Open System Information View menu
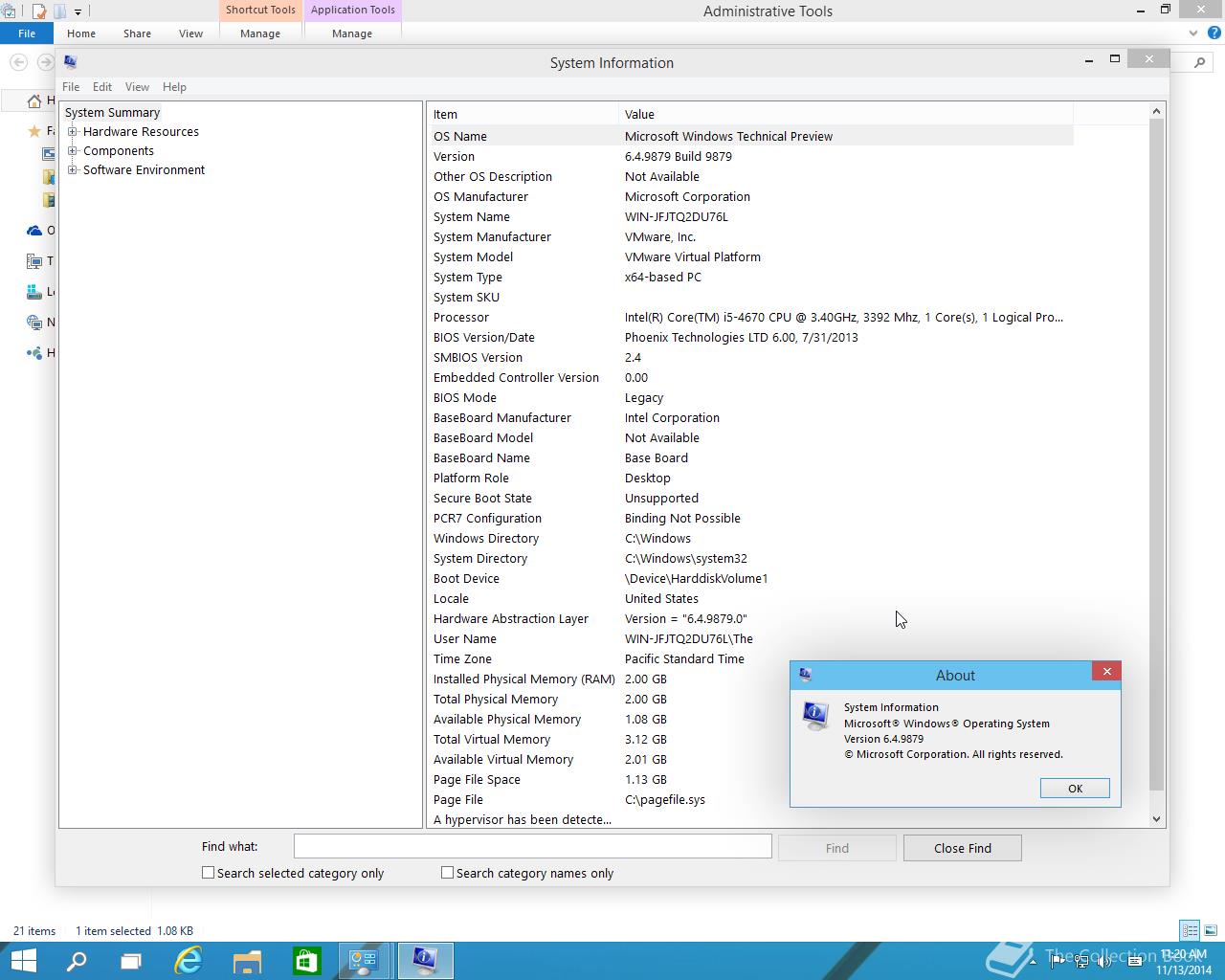The height and width of the screenshot is (980, 1225). (x=137, y=86)
